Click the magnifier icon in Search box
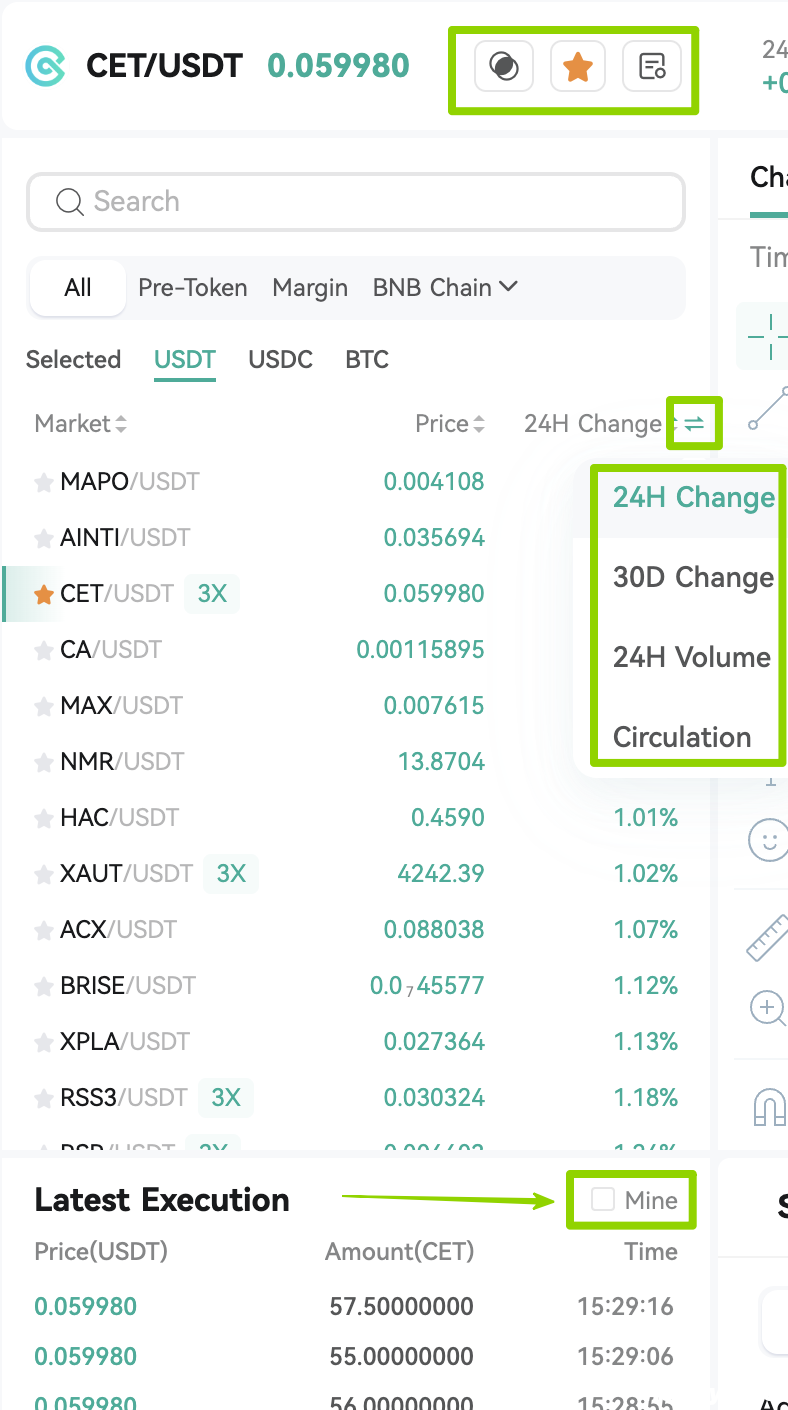Viewport: 788px width, 1410px height. pos(69,202)
